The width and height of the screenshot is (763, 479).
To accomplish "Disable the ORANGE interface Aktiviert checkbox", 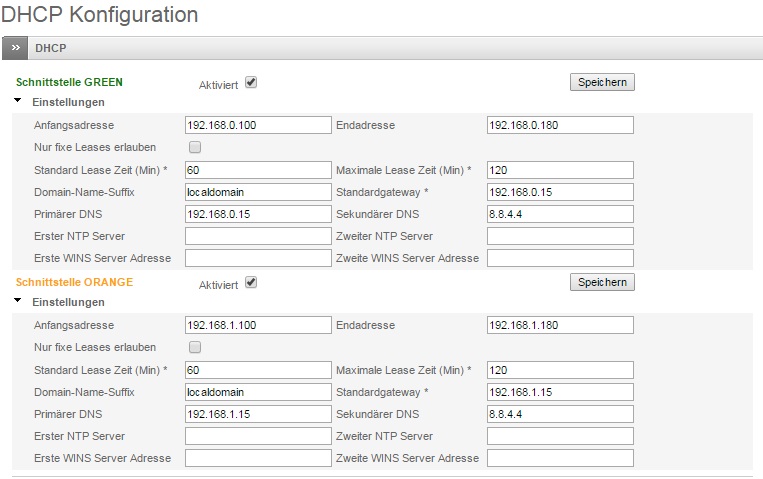I will [x=251, y=282].
